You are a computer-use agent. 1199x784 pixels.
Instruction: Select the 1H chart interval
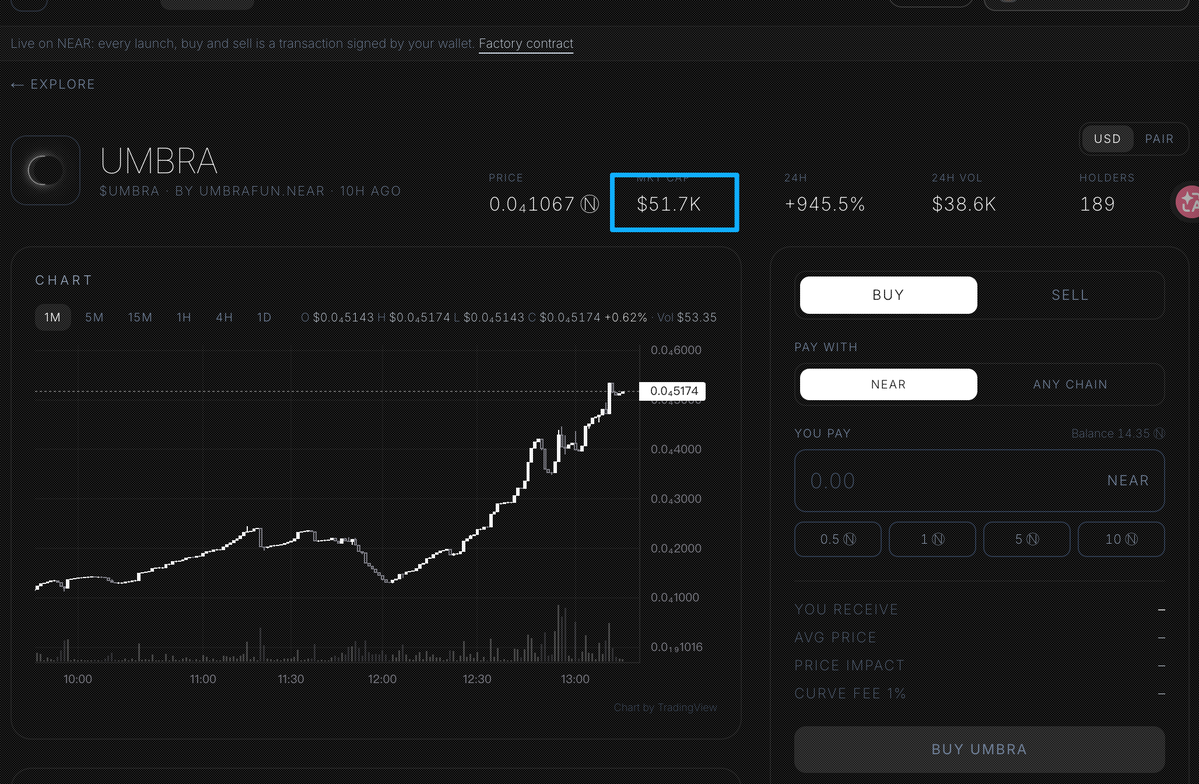point(184,317)
